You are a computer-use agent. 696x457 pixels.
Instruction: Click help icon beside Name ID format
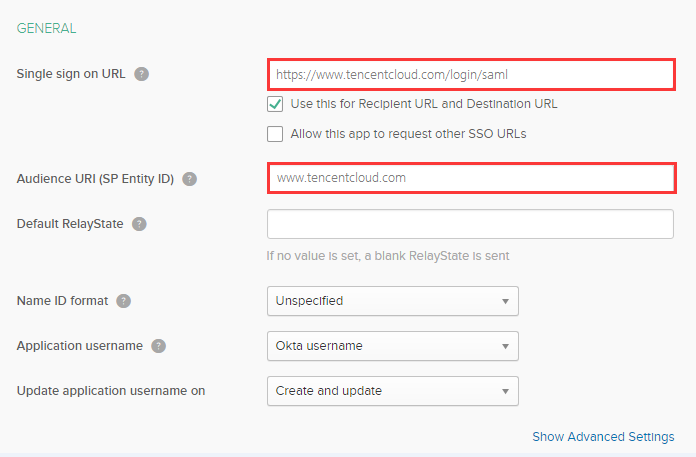(123, 300)
